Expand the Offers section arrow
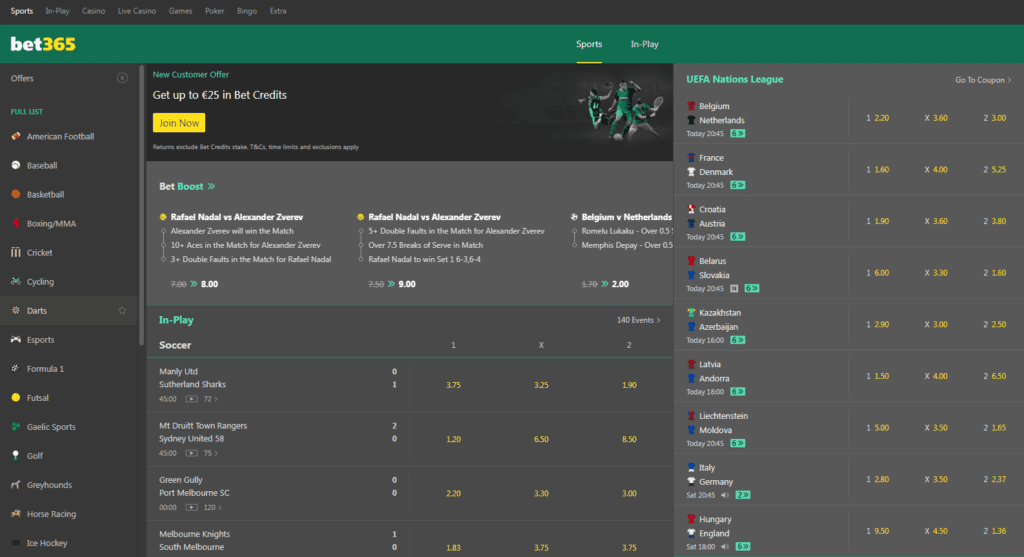Screen dimensions: 1024x557 point(122,78)
